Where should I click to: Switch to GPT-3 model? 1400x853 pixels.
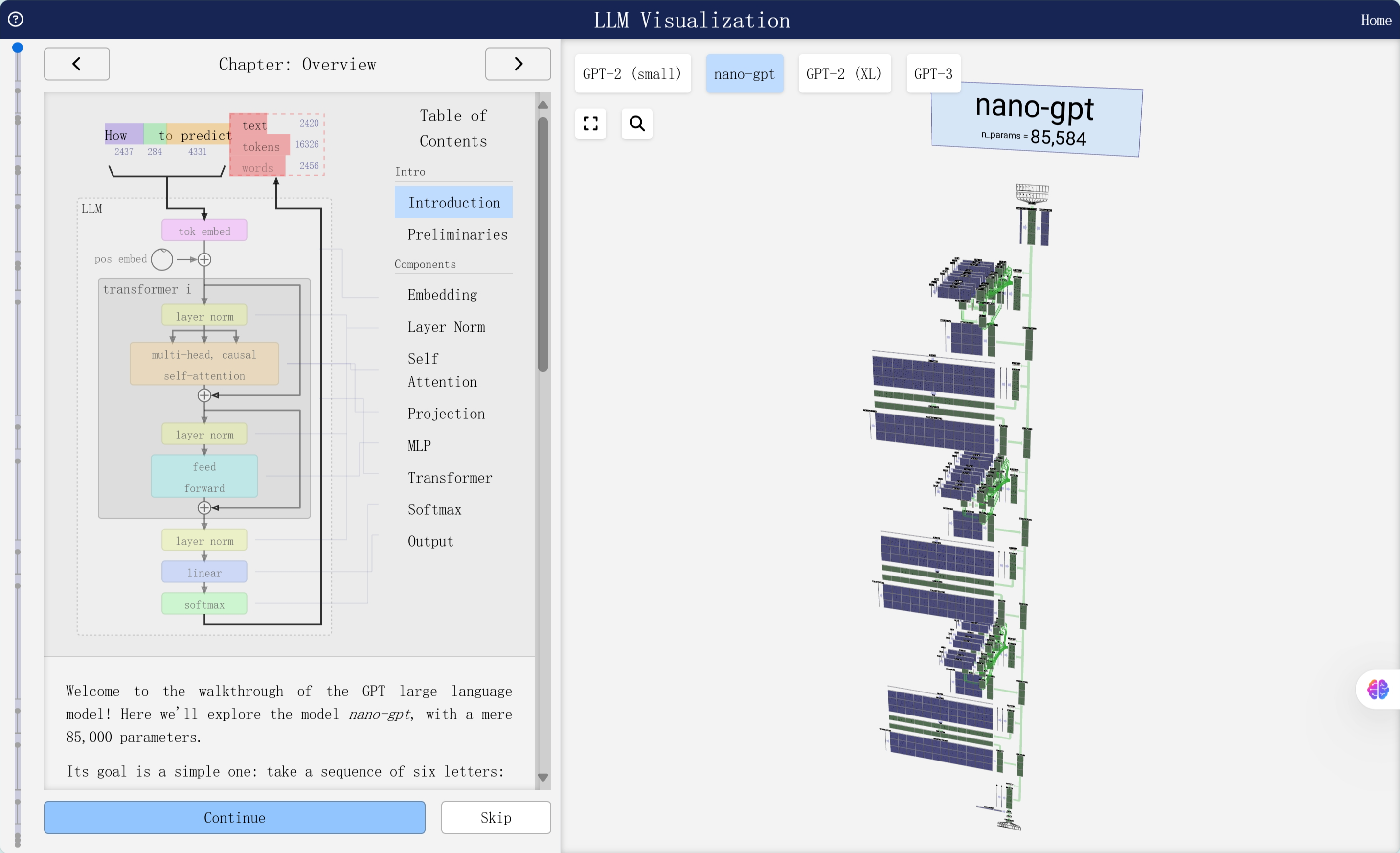tap(933, 73)
